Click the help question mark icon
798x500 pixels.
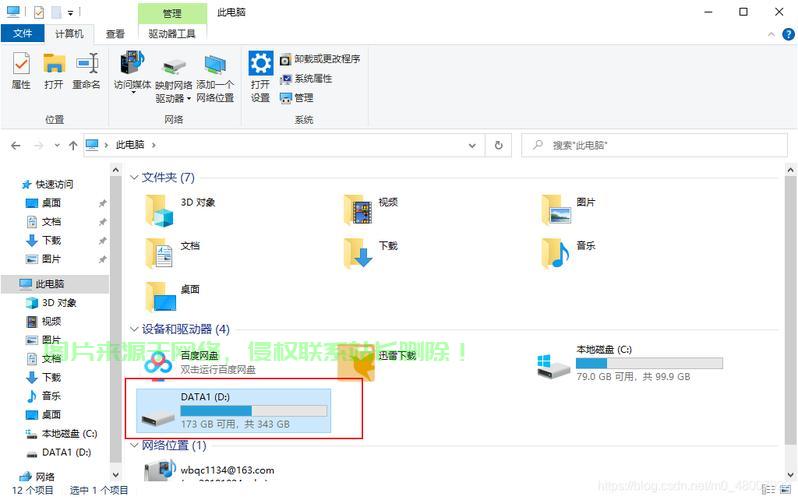click(x=788, y=34)
